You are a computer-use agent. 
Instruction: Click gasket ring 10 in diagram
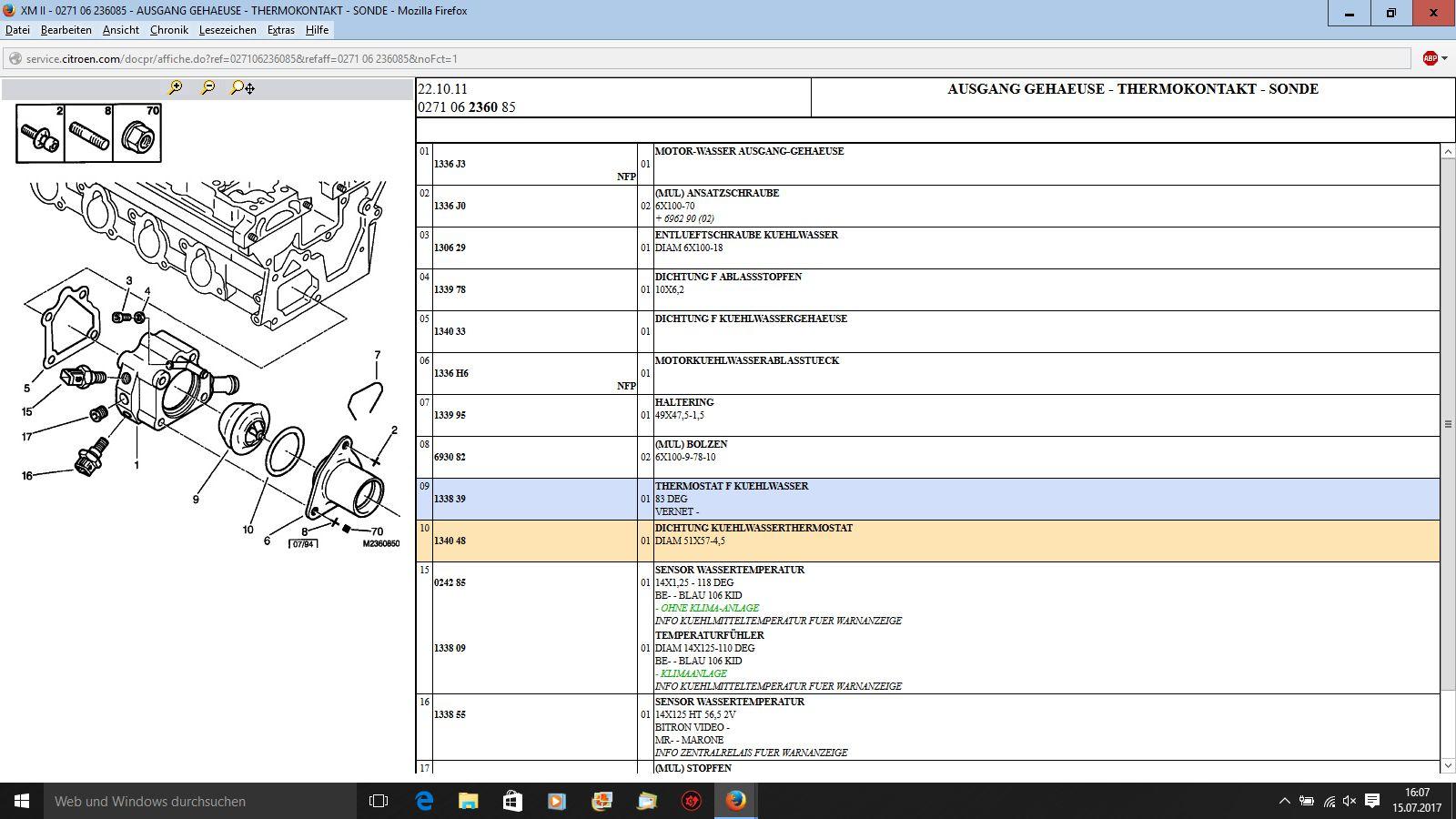click(285, 451)
